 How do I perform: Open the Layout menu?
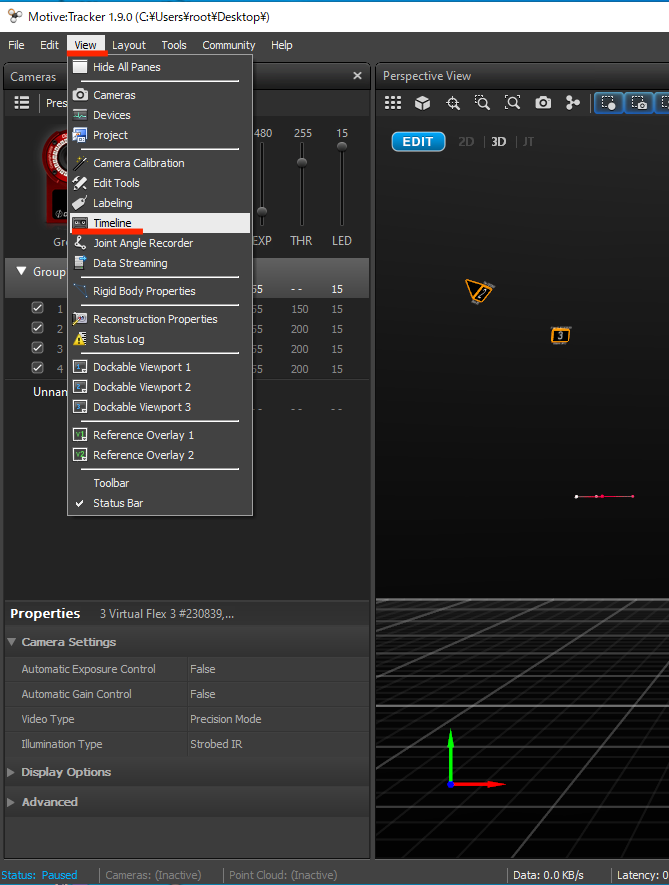point(129,45)
